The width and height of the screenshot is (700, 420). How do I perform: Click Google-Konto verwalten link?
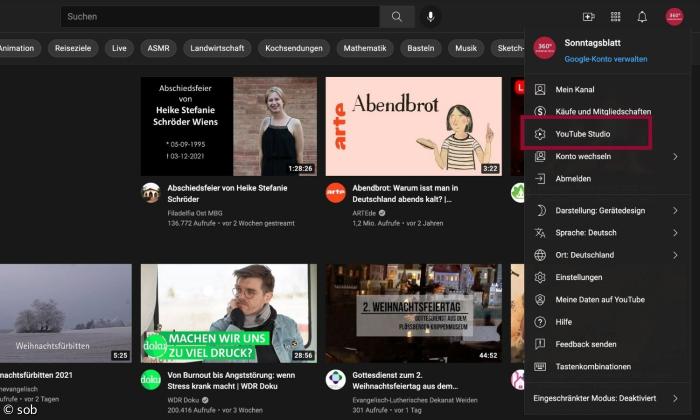(x=606, y=59)
